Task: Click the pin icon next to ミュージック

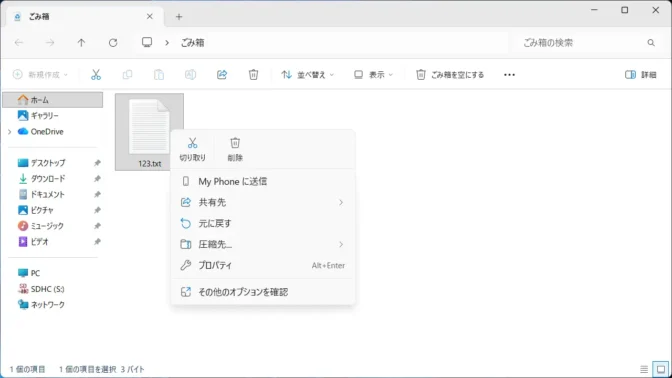Action: pos(97,226)
